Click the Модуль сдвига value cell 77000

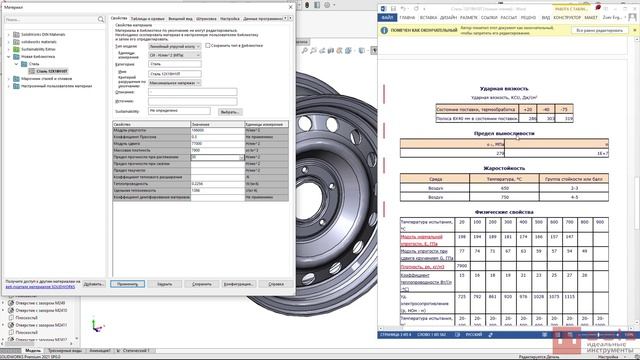click(x=217, y=144)
